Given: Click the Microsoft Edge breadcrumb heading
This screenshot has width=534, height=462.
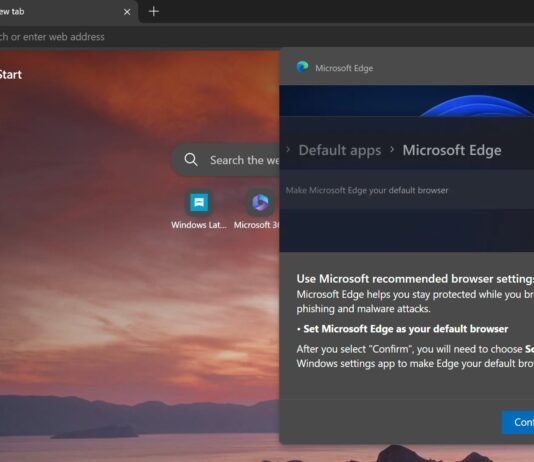Looking at the screenshot, I should point(452,150).
